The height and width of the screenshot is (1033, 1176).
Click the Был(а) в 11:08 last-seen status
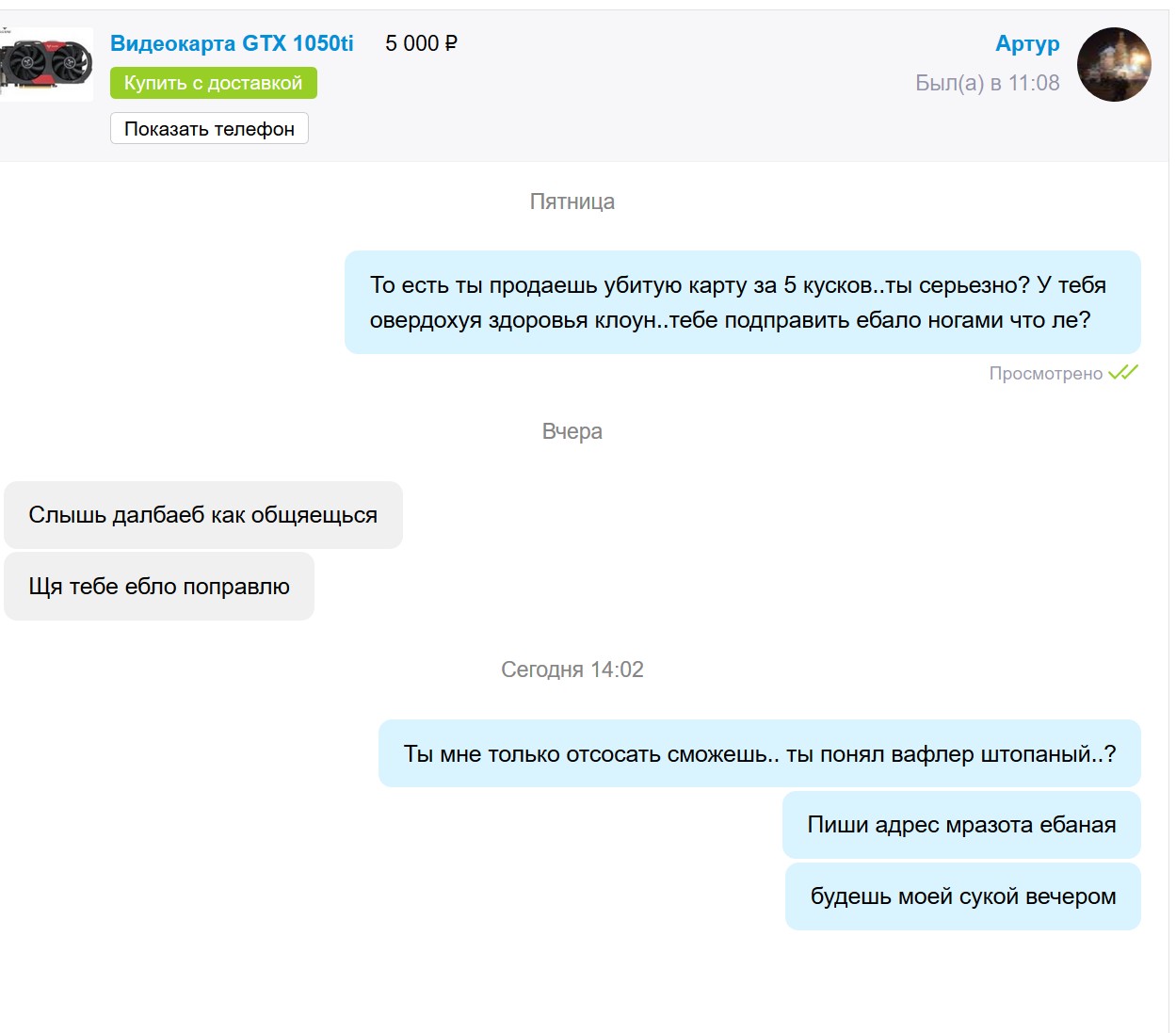988,83
